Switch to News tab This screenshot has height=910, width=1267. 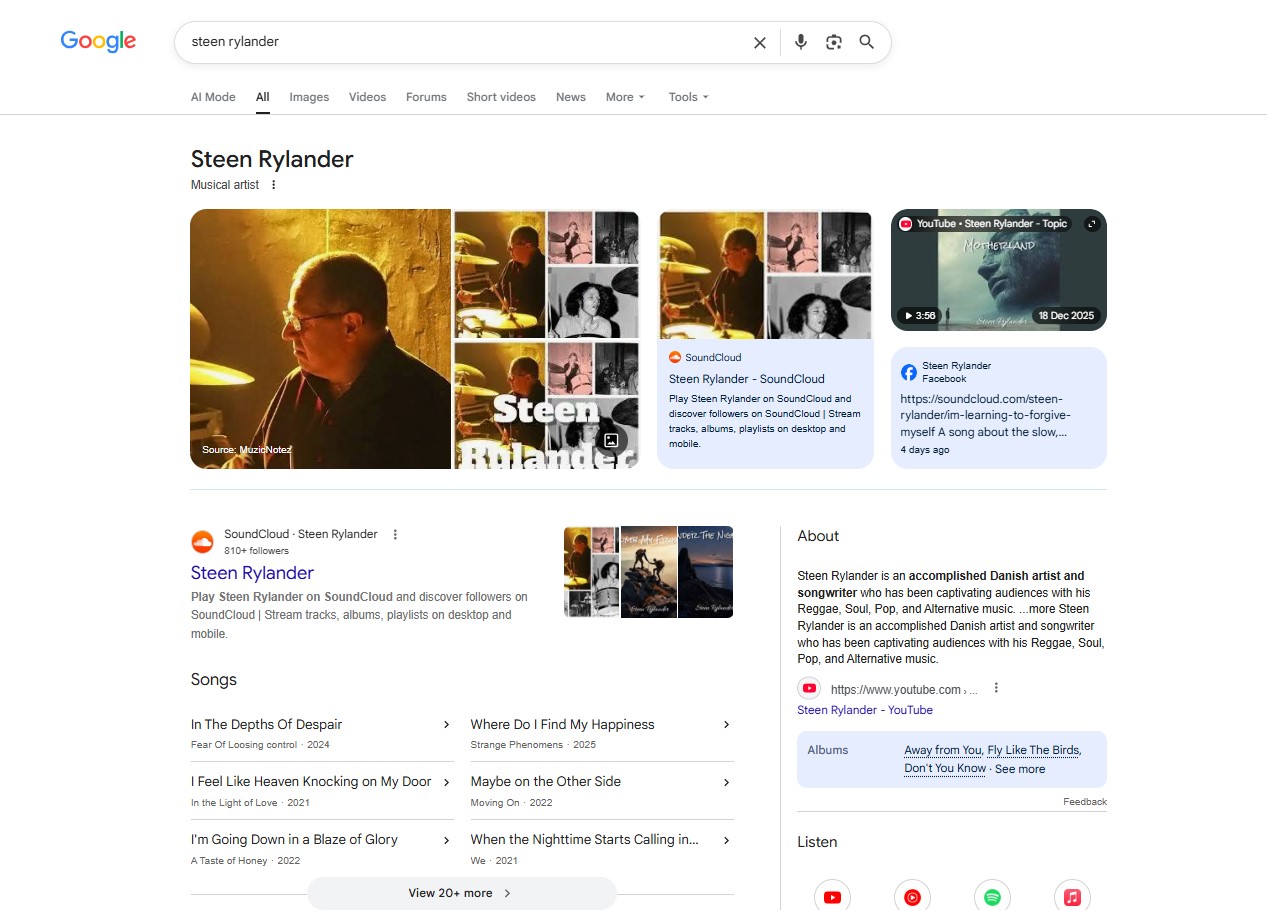click(x=571, y=97)
